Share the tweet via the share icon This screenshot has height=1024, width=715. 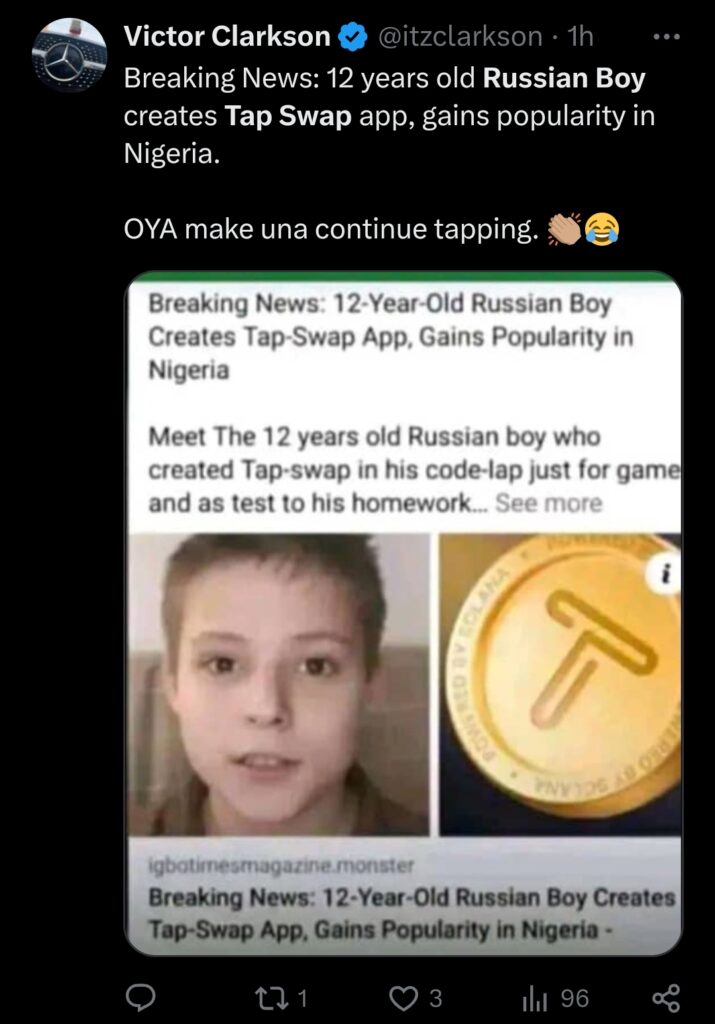tap(667, 998)
